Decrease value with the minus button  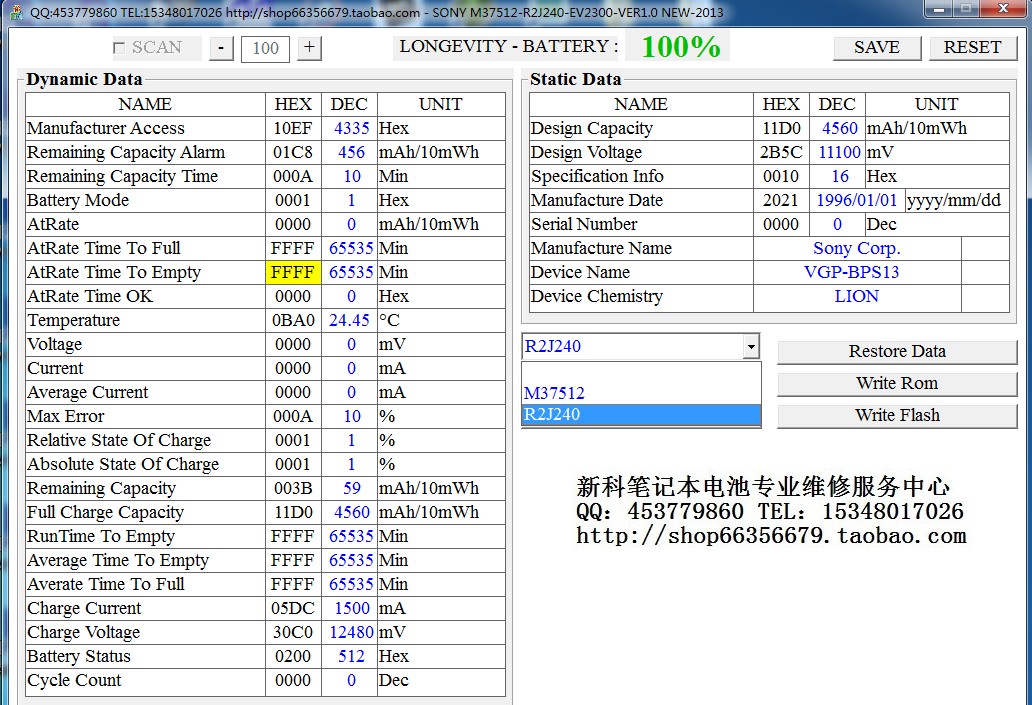(x=221, y=48)
